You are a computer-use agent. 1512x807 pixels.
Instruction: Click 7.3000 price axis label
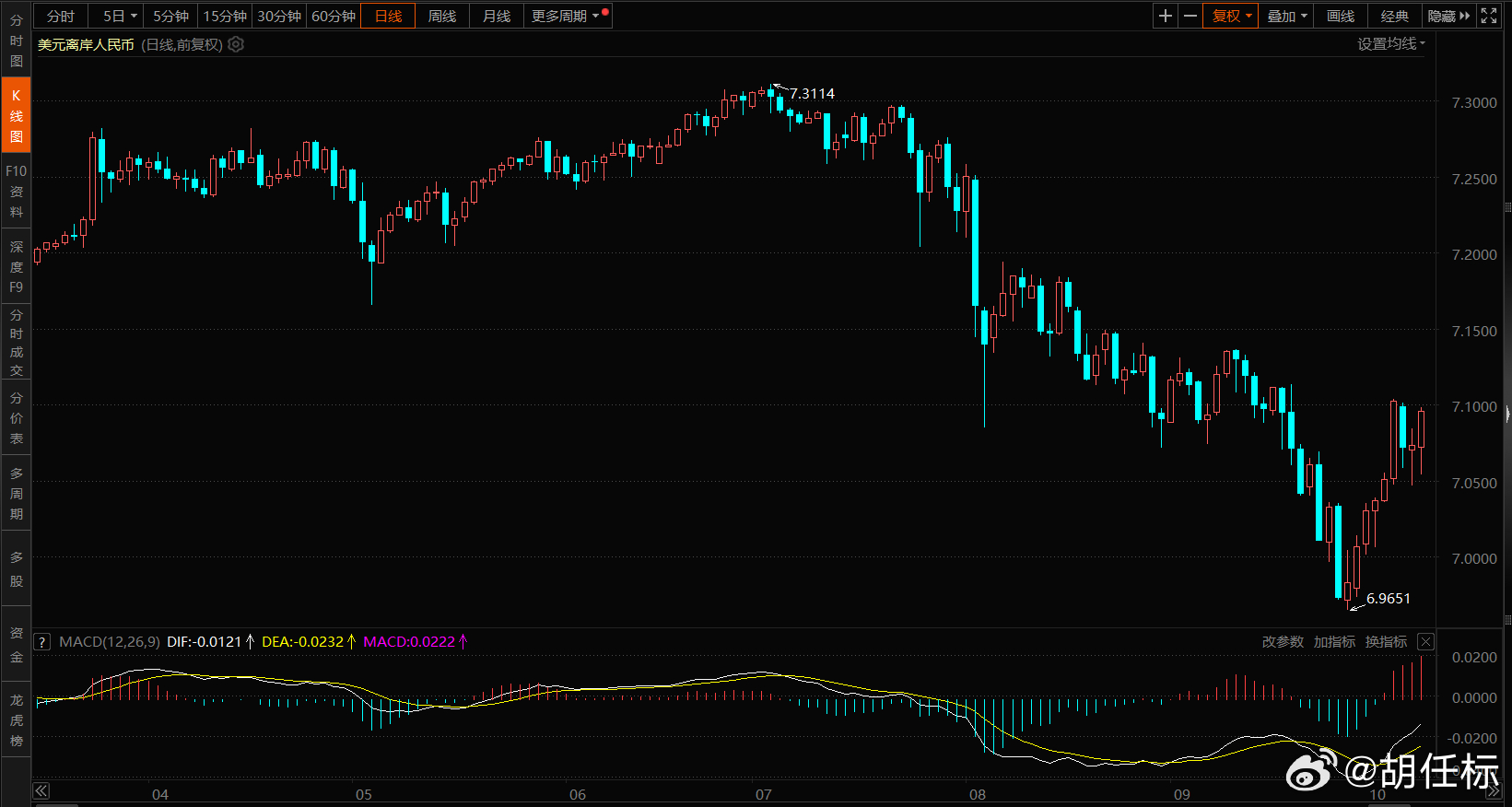1474,103
